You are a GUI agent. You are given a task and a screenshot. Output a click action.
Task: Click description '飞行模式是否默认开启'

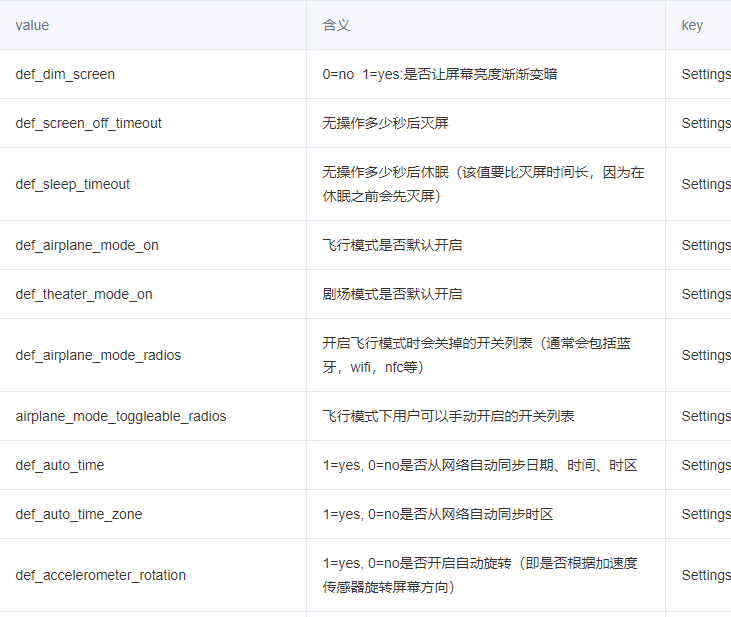[392, 245]
